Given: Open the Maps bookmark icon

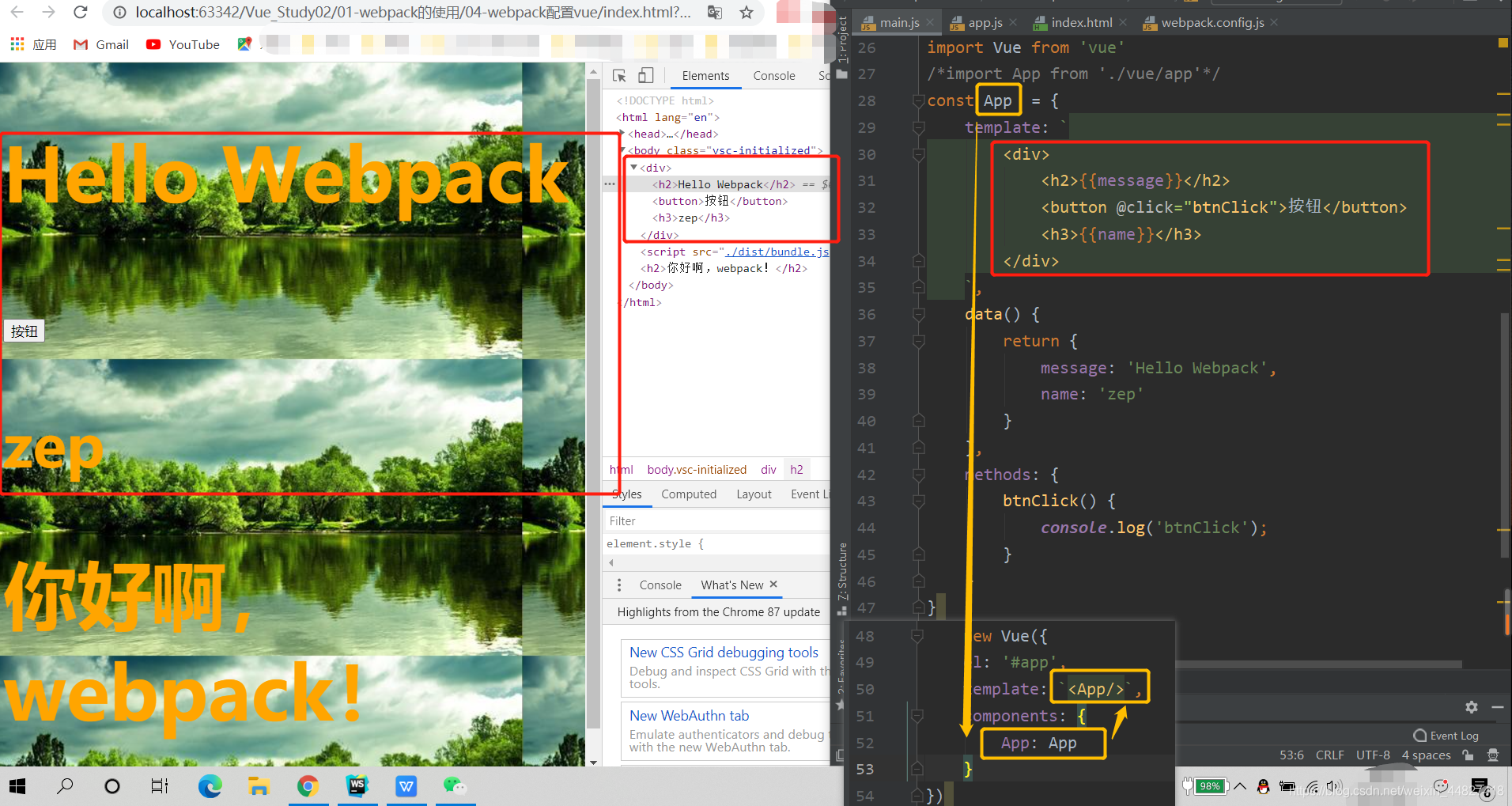Looking at the screenshot, I should [244, 44].
